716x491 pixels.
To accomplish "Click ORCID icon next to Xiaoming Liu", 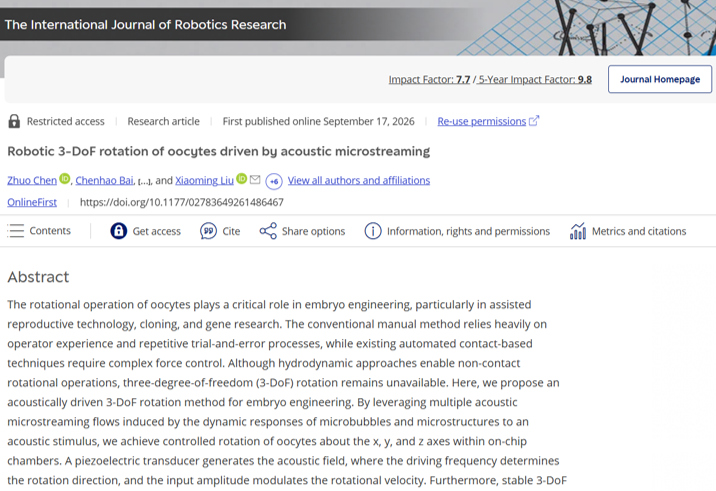I will 242,179.
